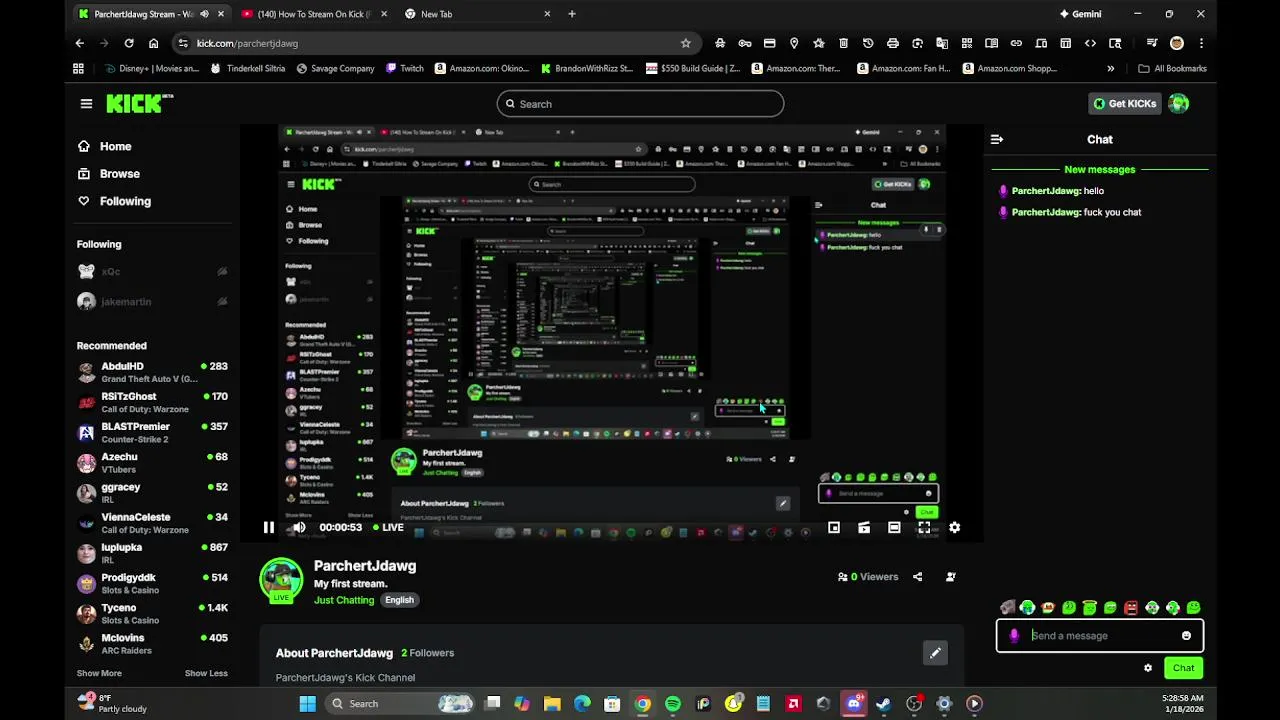This screenshot has height=720, width=1280.
Task: Open Spotify from the taskbar
Action: click(x=673, y=704)
